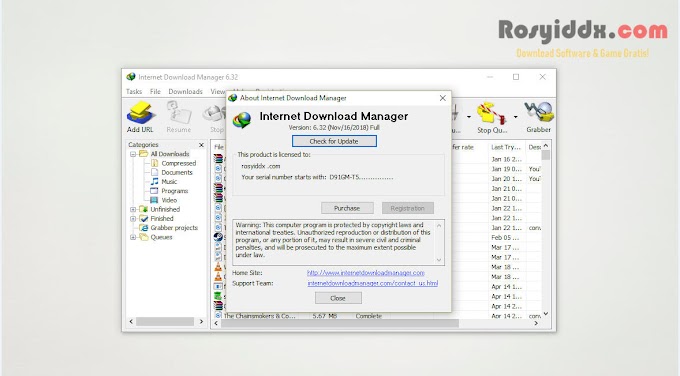
Task: Click the download list vertical scrollbar thumb
Action: [546, 155]
